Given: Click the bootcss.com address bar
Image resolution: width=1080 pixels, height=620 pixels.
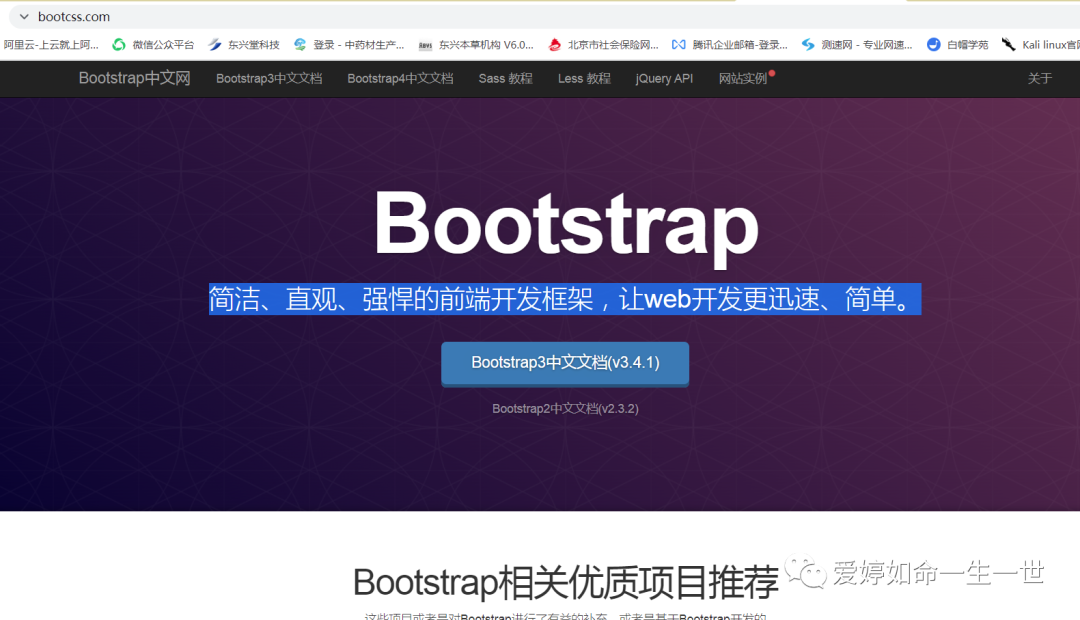Looking at the screenshot, I should coord(544,17).
